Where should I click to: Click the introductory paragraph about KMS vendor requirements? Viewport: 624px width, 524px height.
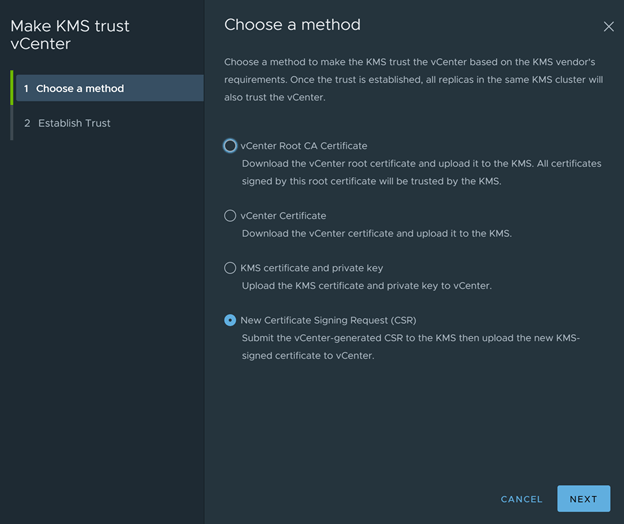pyautogui.click(x=413, y=80)
